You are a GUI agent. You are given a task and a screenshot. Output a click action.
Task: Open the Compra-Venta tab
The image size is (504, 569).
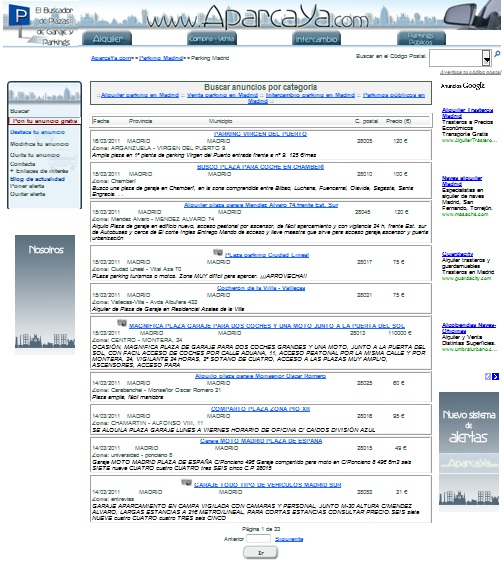point(212,38)
